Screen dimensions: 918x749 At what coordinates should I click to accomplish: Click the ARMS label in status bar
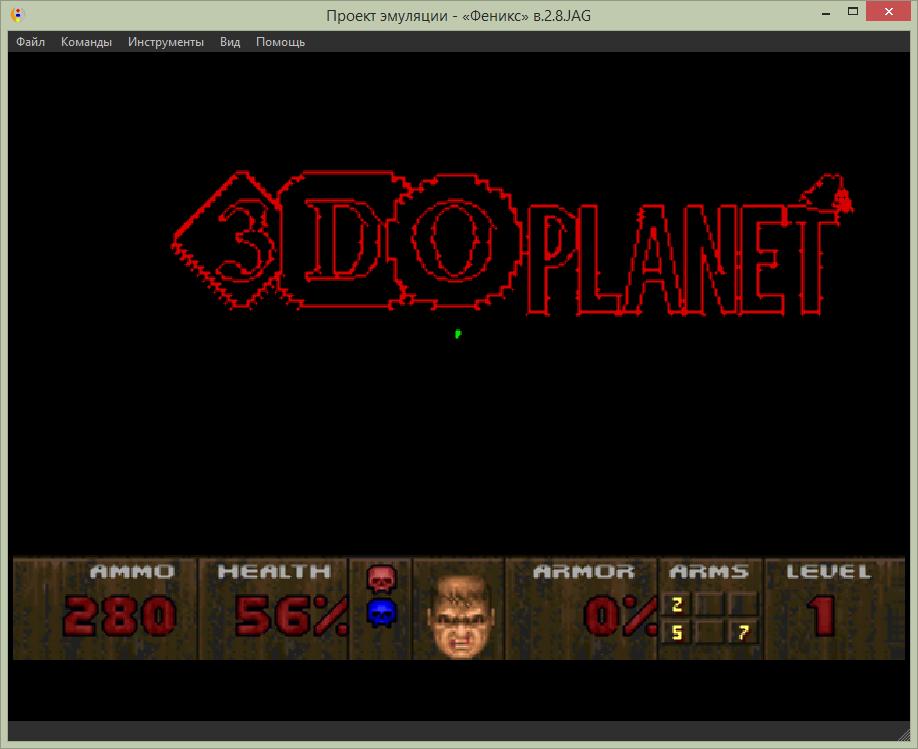coord(709,572)
